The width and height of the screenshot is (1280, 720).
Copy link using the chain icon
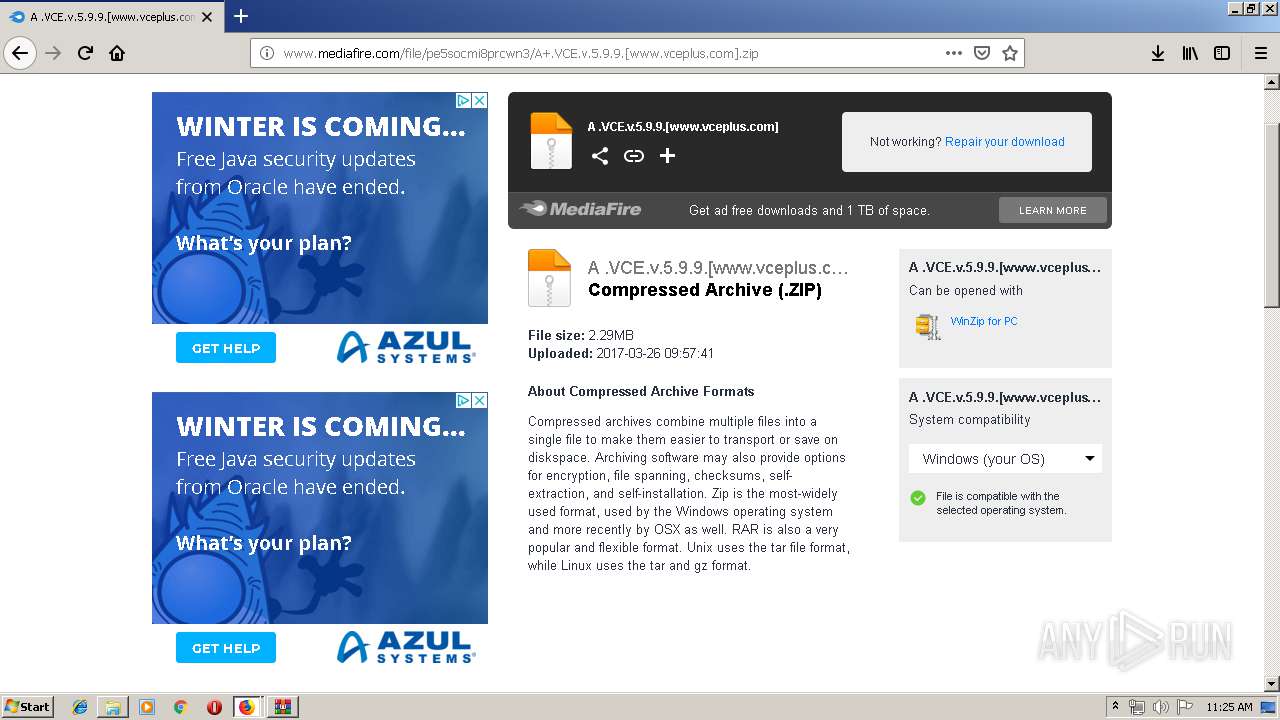coord(634,155)
